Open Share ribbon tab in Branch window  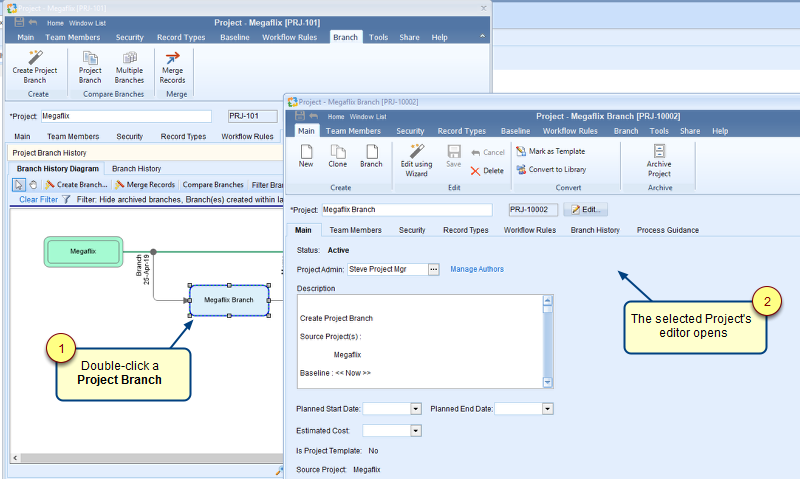tap(690, 131)
